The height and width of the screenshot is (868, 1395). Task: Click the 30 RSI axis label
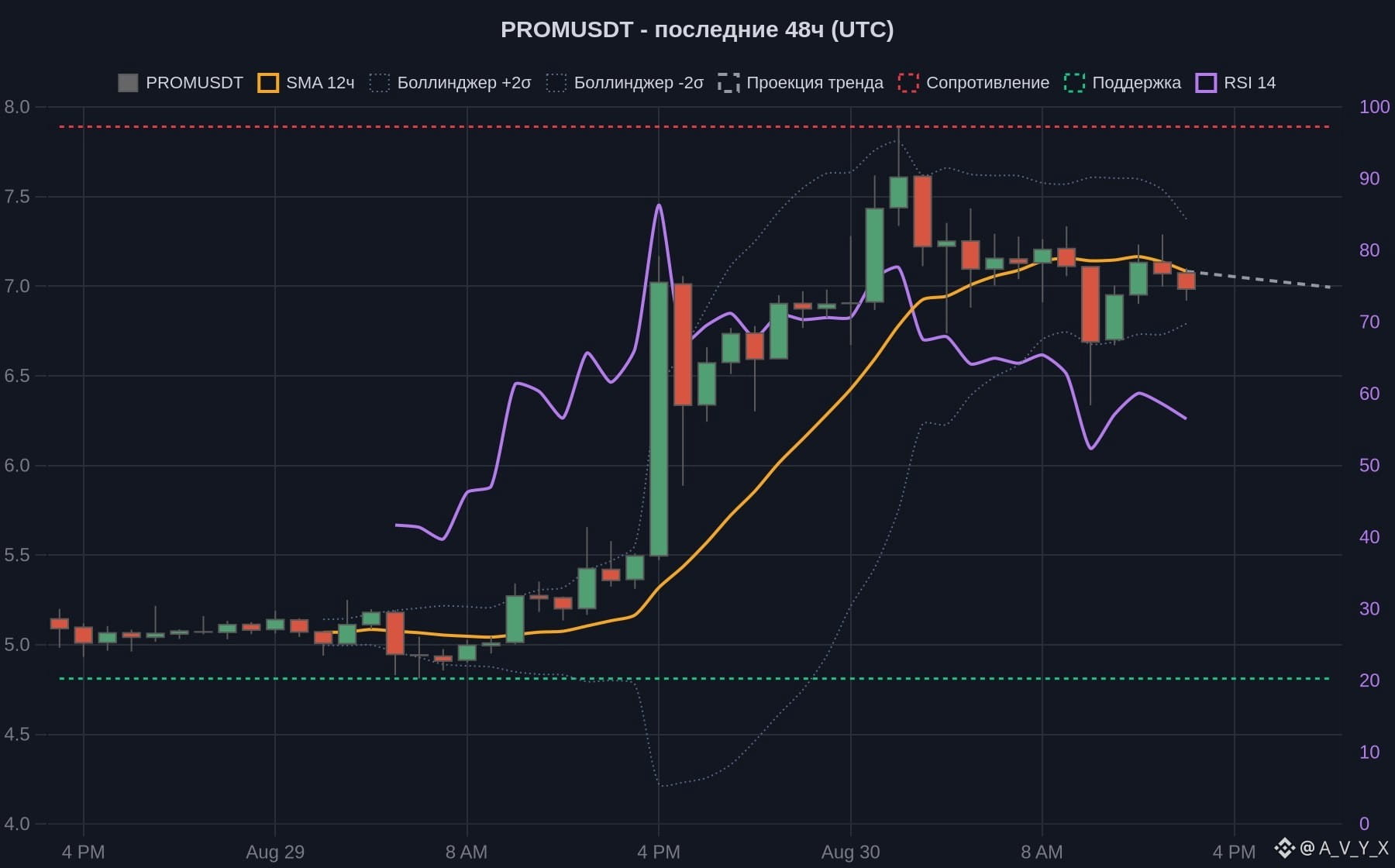click(1369, 609)
